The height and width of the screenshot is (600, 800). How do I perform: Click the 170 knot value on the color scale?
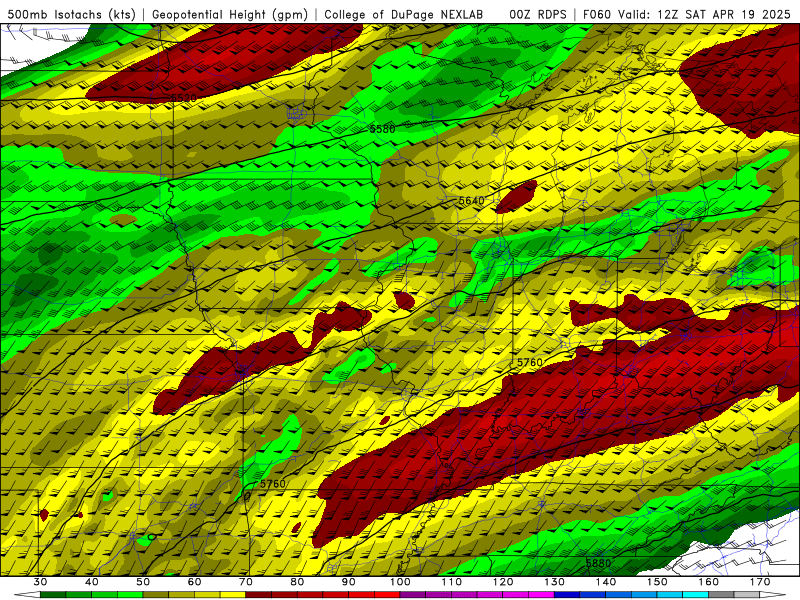pyautogui.click(x=760, y=582)
